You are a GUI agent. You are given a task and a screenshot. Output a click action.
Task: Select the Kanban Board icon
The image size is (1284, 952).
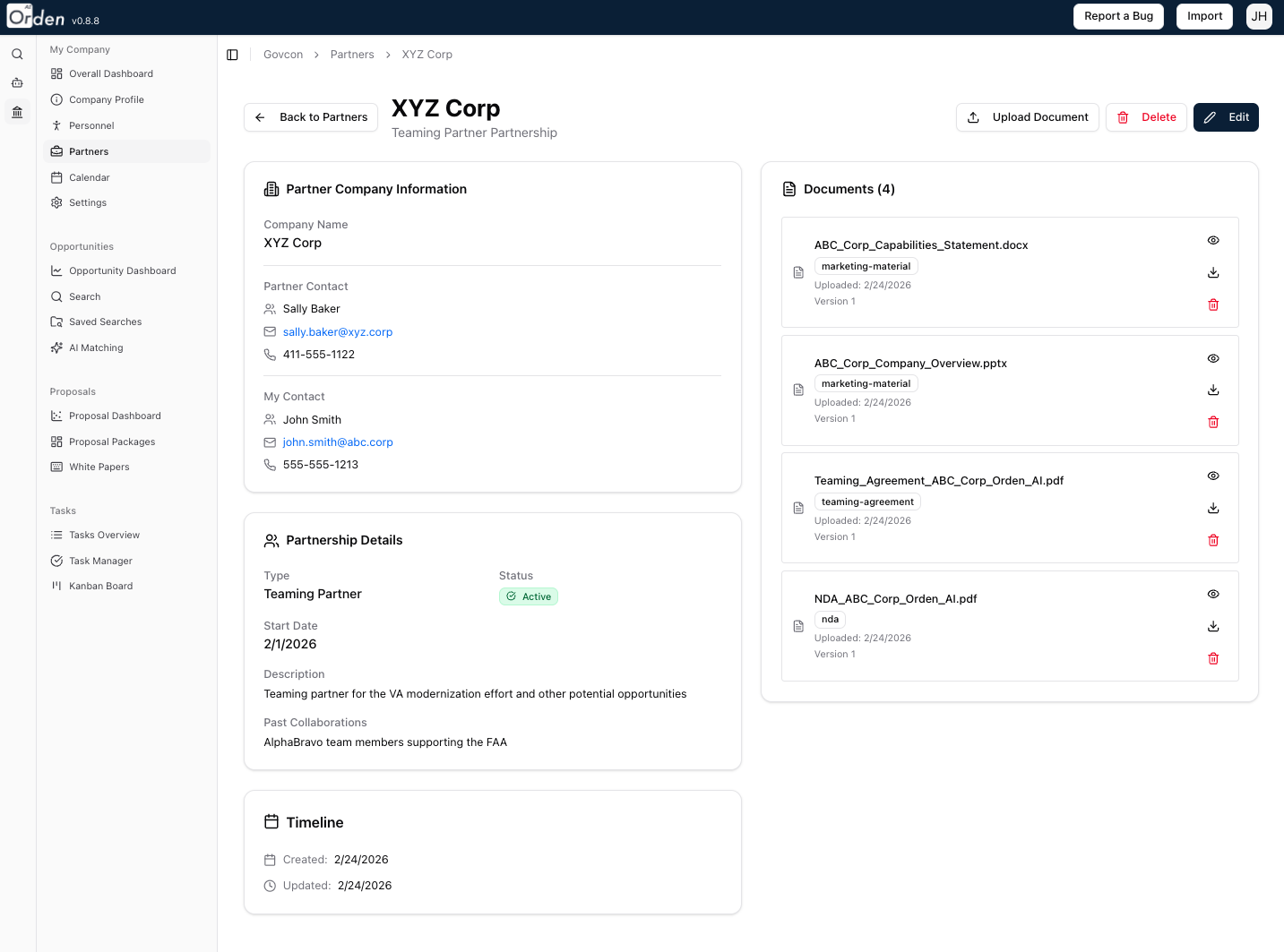coord(56,586)
